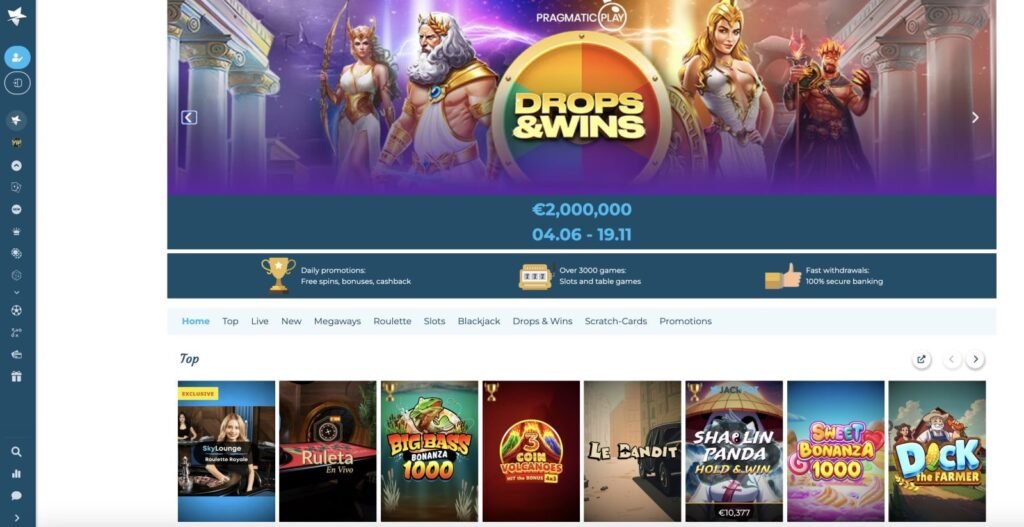
Task: Open the search magnifier icon in sidebar
Action: [x=17, y=452]
